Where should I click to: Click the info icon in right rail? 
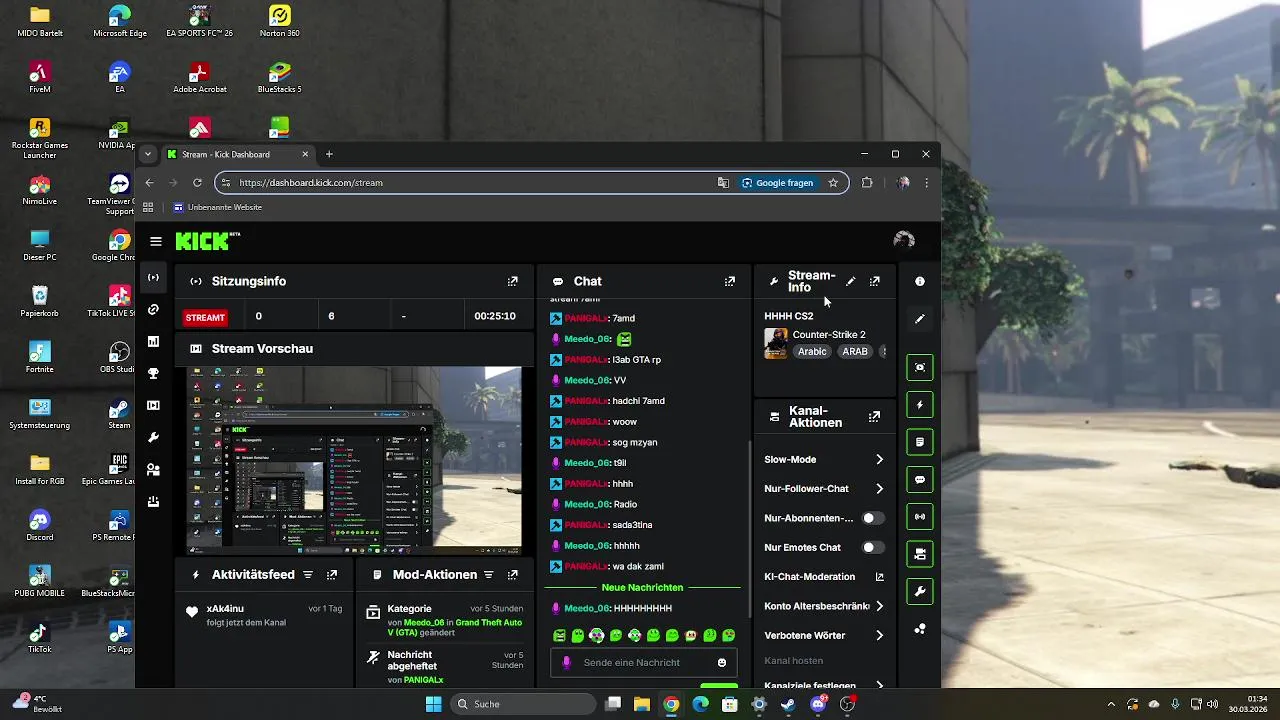(920, 282)
